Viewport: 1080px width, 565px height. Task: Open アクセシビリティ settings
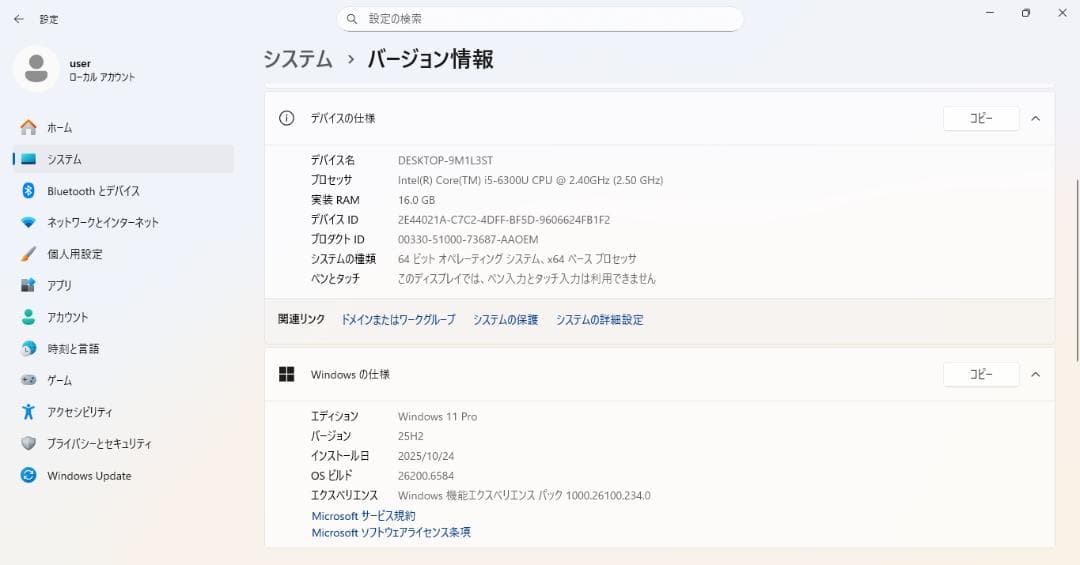pos(124,411)
